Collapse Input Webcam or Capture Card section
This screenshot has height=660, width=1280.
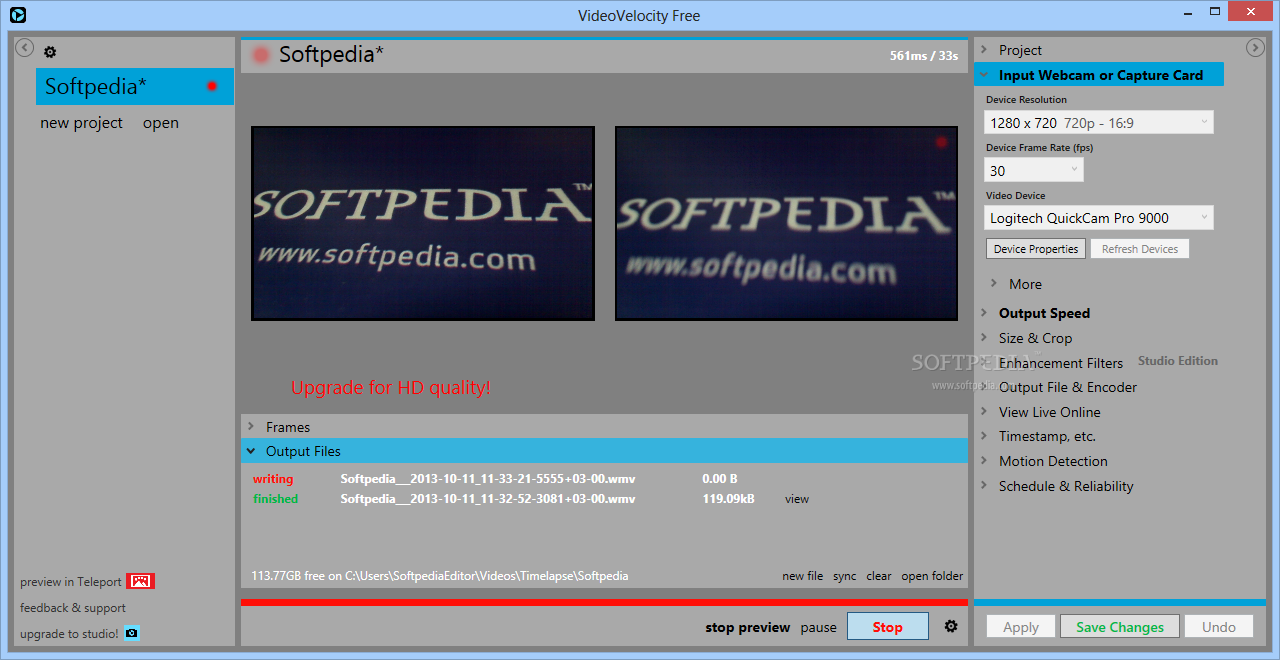[1098, 75]
